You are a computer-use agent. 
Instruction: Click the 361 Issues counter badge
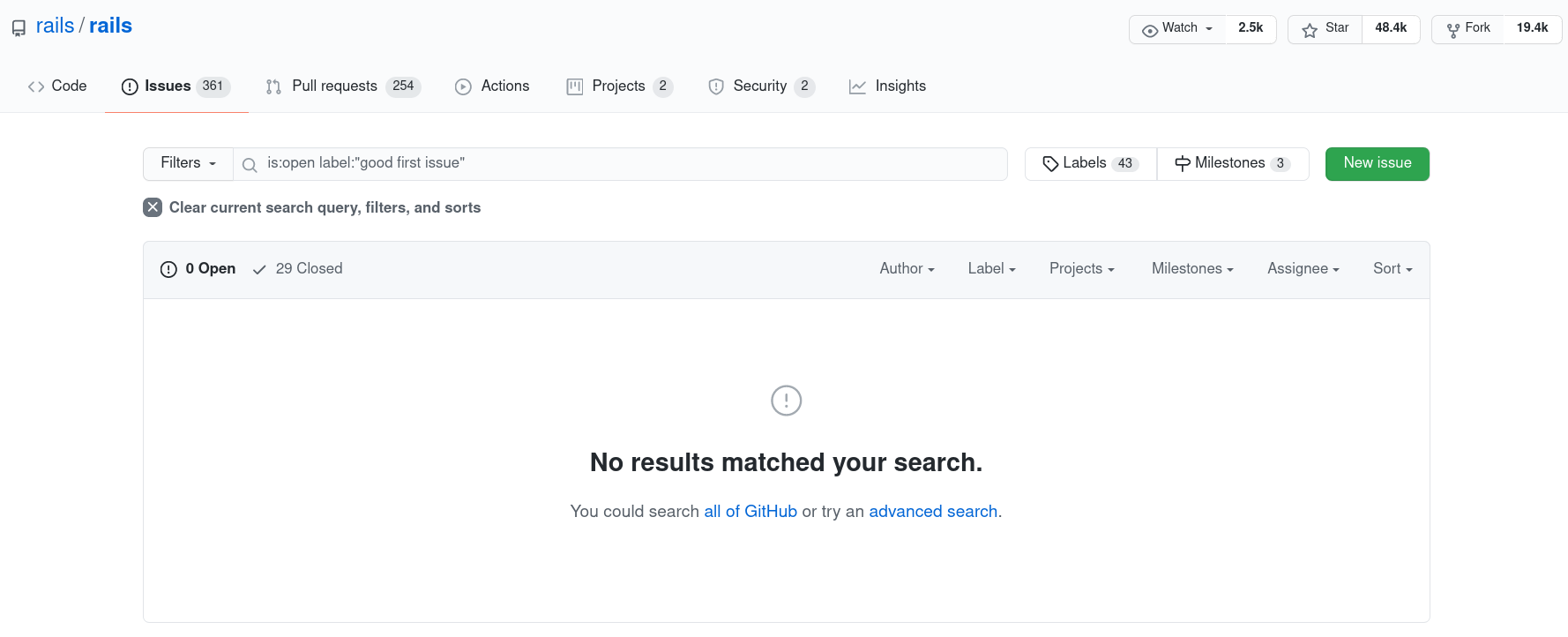[213, 86]
